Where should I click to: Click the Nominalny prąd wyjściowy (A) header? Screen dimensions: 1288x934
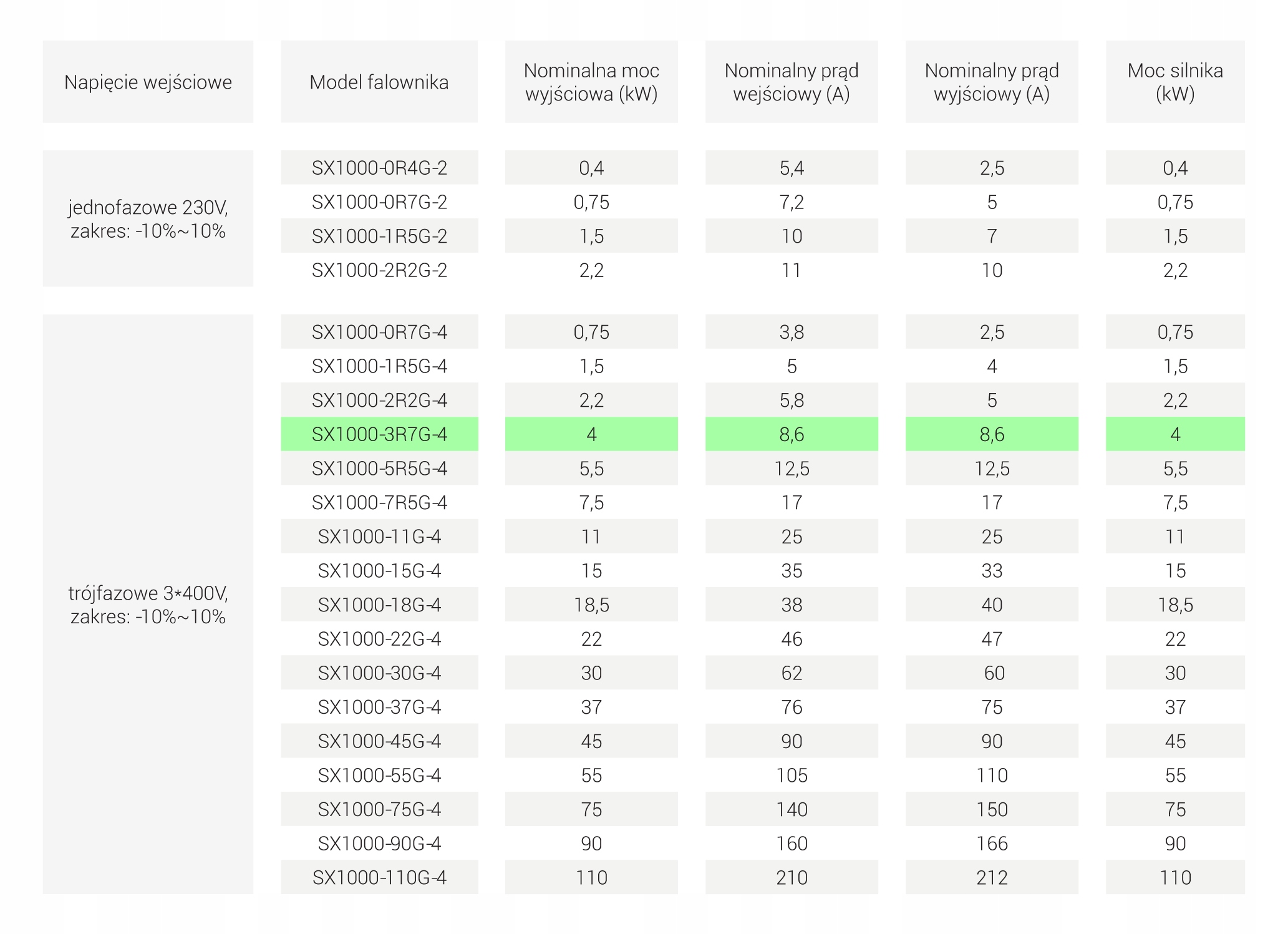point(992,82)
